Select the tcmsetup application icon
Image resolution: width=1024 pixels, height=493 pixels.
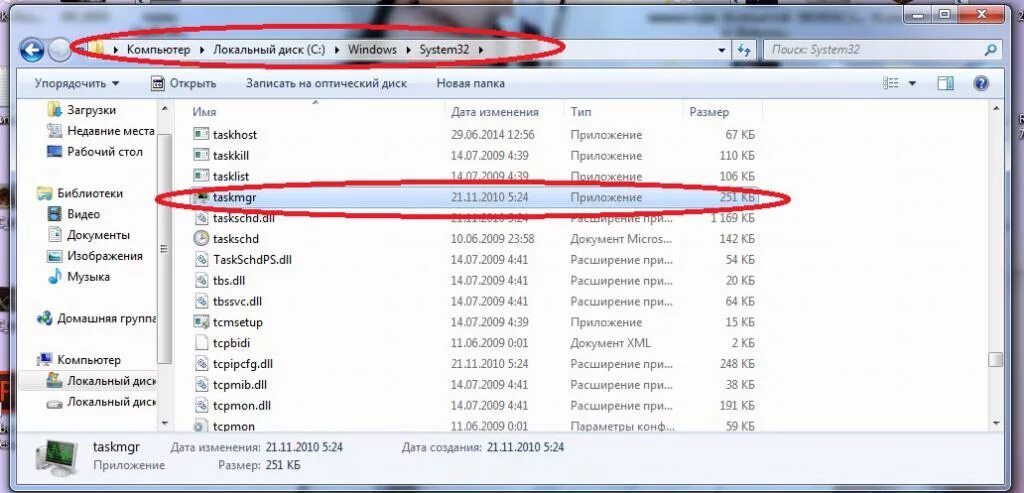(x=200, y=322)
